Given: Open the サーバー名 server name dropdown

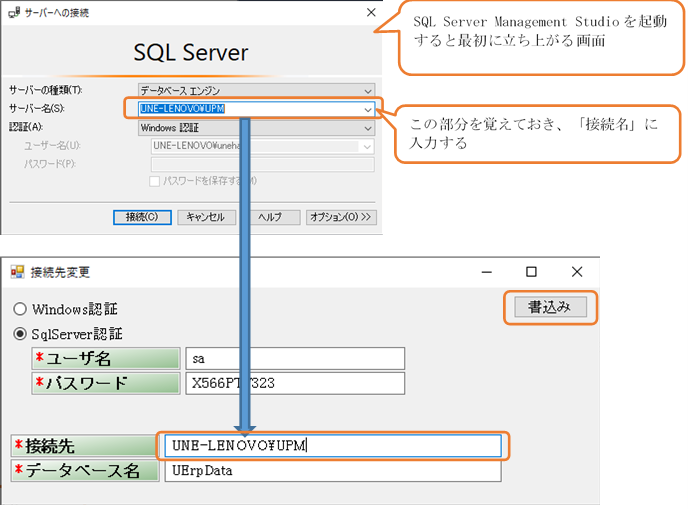Looking at the screenshot, I should pos(368,109).
